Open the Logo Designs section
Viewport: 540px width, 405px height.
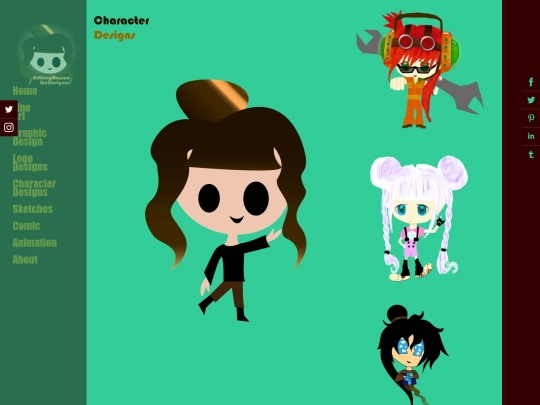tap(30, 163)
